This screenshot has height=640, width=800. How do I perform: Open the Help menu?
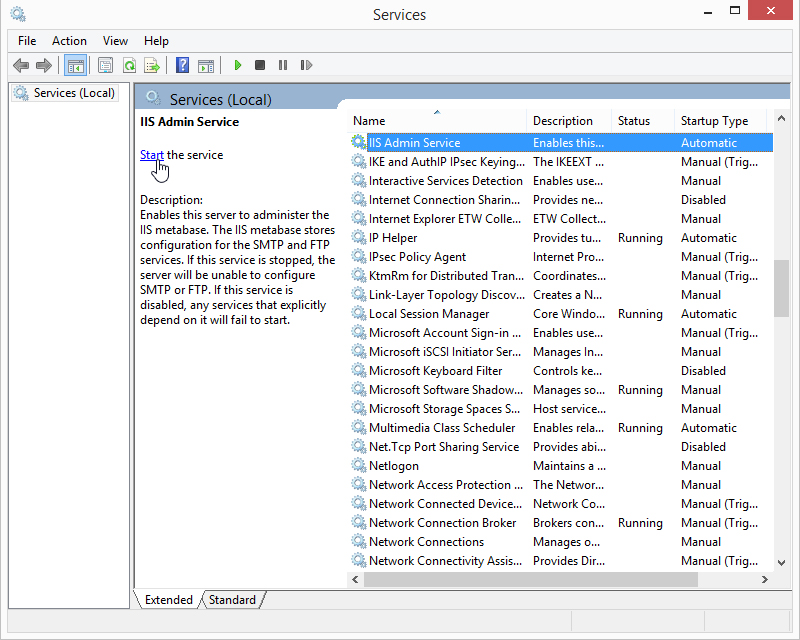[156, 41]
